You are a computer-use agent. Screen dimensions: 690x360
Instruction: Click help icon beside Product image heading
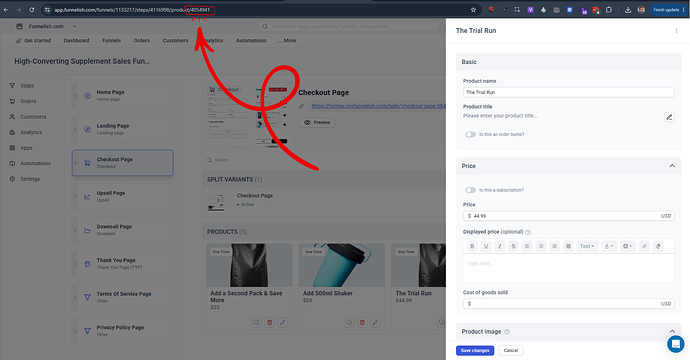pos(507,332)
